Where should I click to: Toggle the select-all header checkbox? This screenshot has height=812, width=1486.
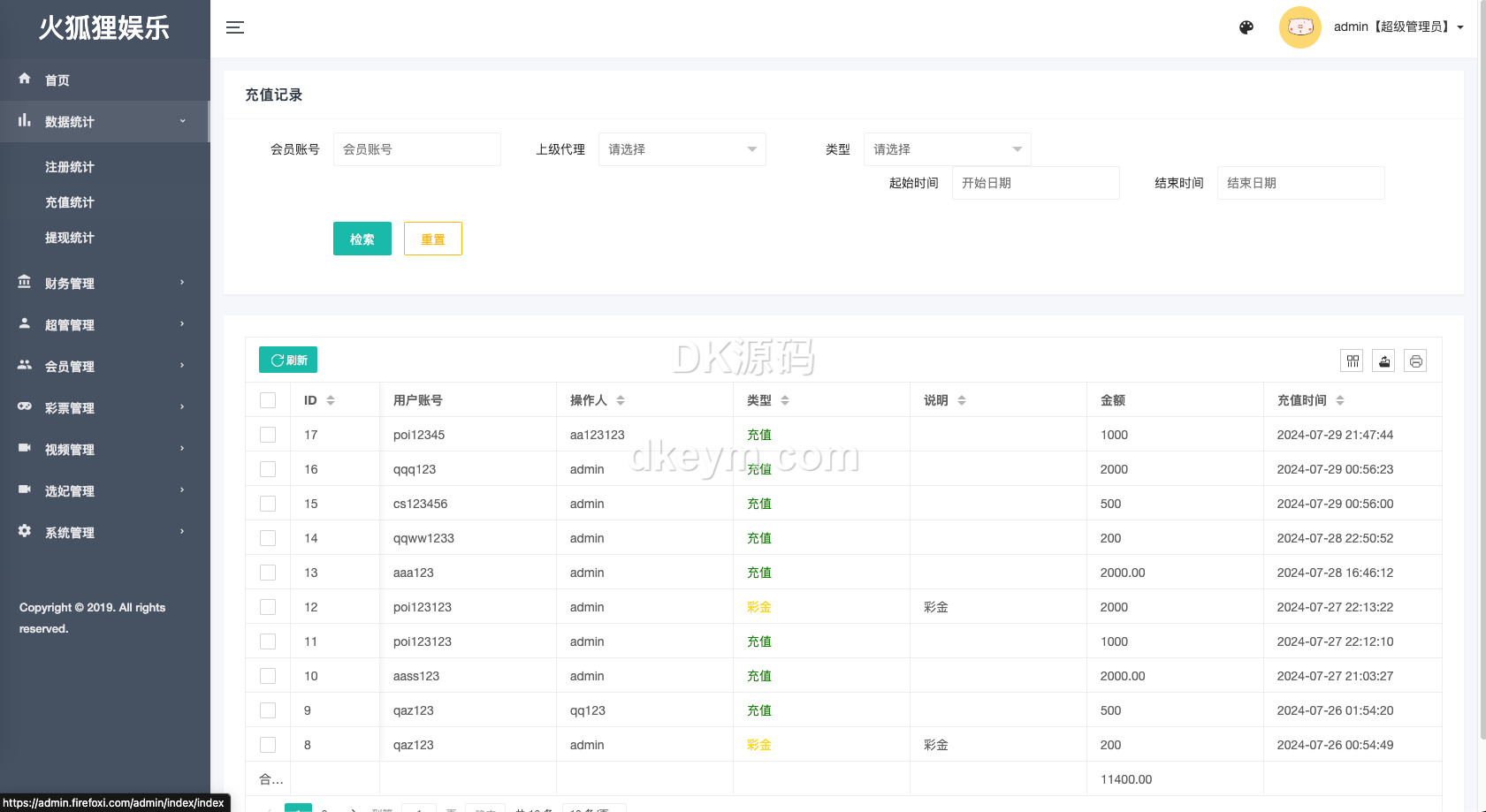(268, 400)
